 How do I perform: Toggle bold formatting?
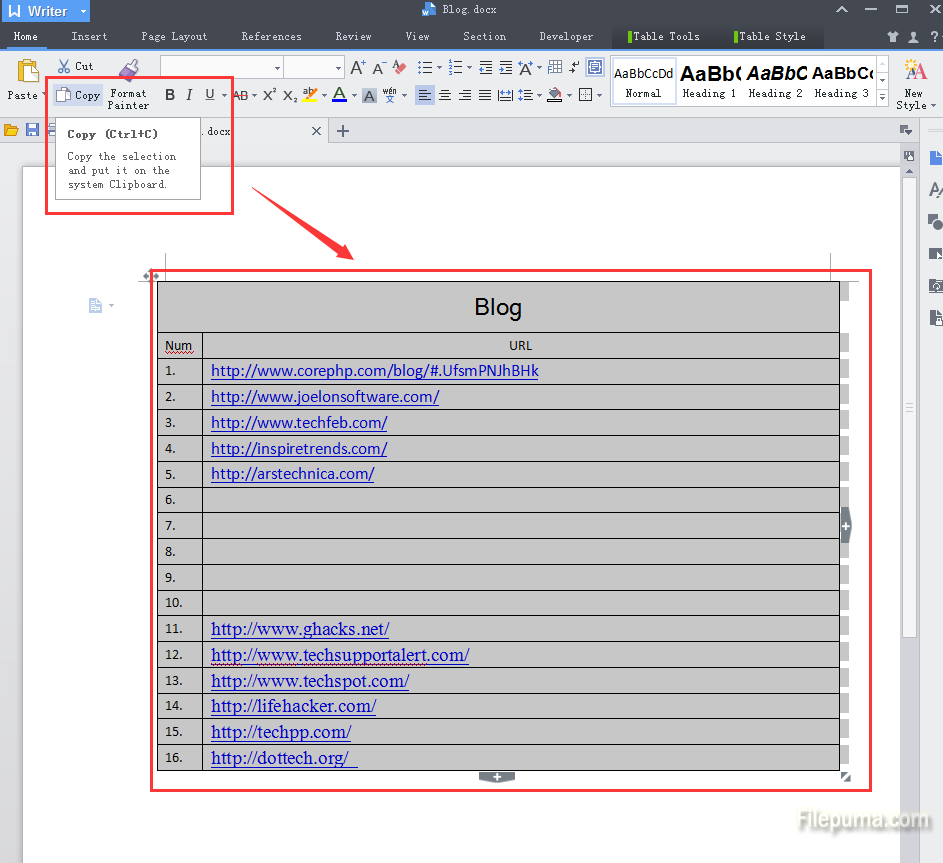(170, 95)
